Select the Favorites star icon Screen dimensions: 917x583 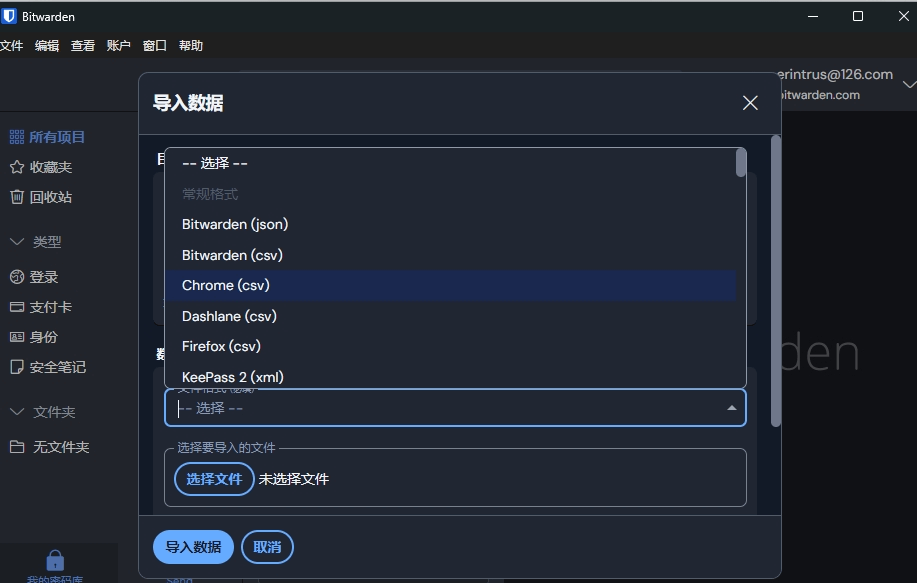coord(17,167)
